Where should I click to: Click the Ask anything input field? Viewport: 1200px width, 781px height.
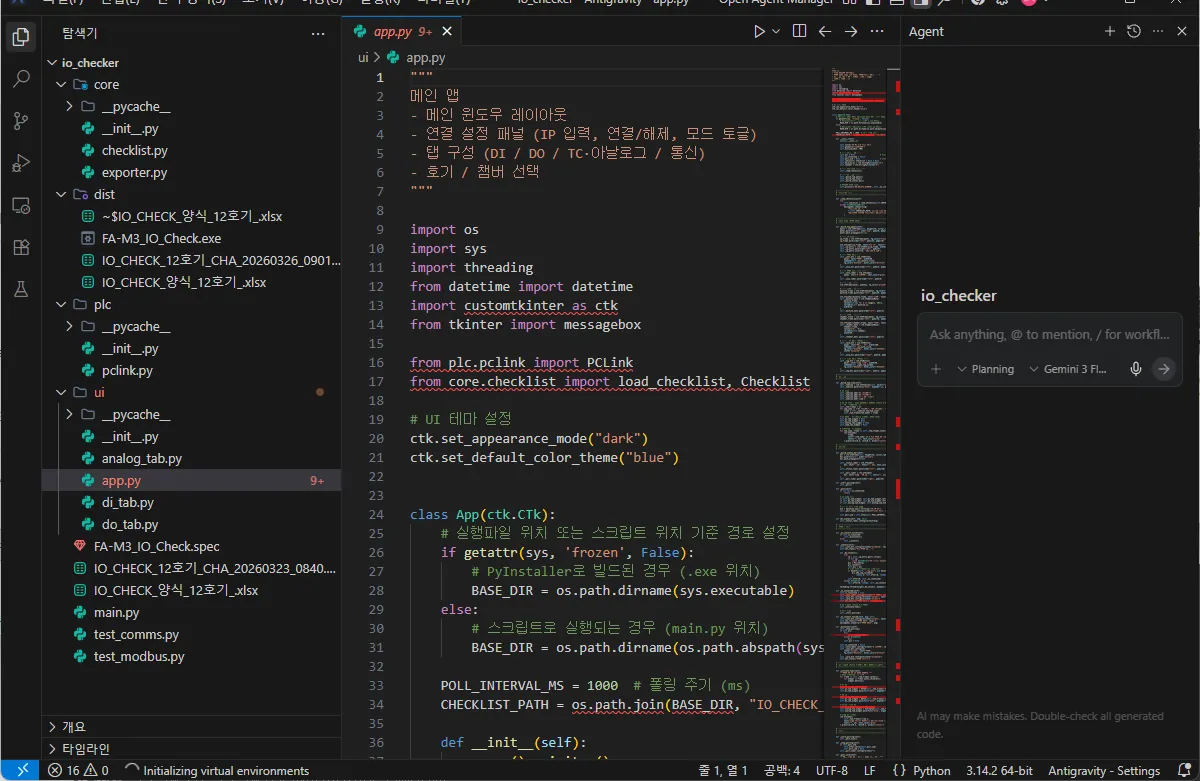pos(1050,335)
